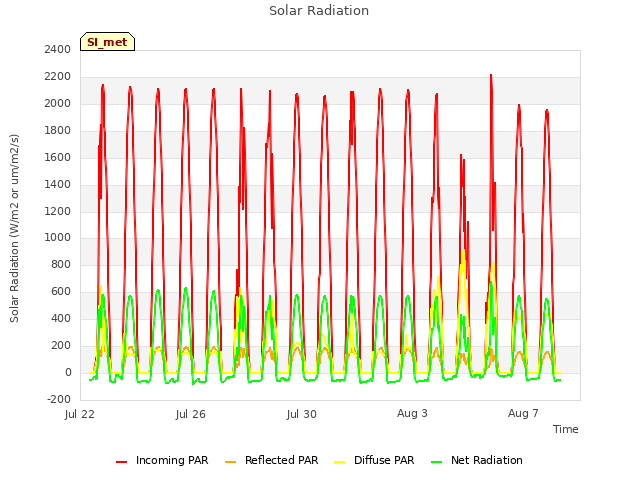Click the Solar Radiation y-axis title
This screenshot has height=480, width=640.
(14, 228)
